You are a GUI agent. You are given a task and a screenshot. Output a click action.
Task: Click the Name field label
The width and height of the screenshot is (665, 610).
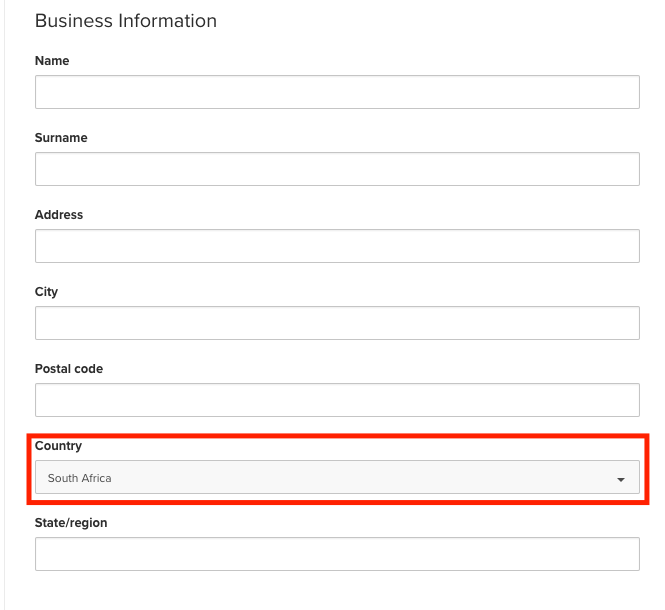pyautogui.click(x=52, y=61)
